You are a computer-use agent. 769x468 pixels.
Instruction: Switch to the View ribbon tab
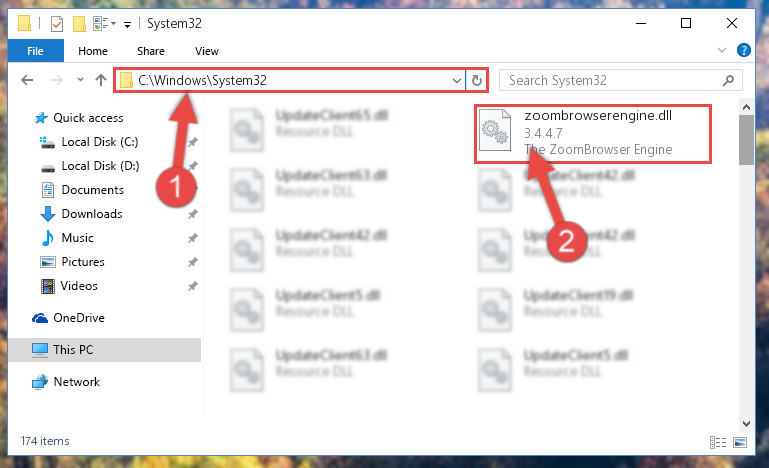pos(206,51)
